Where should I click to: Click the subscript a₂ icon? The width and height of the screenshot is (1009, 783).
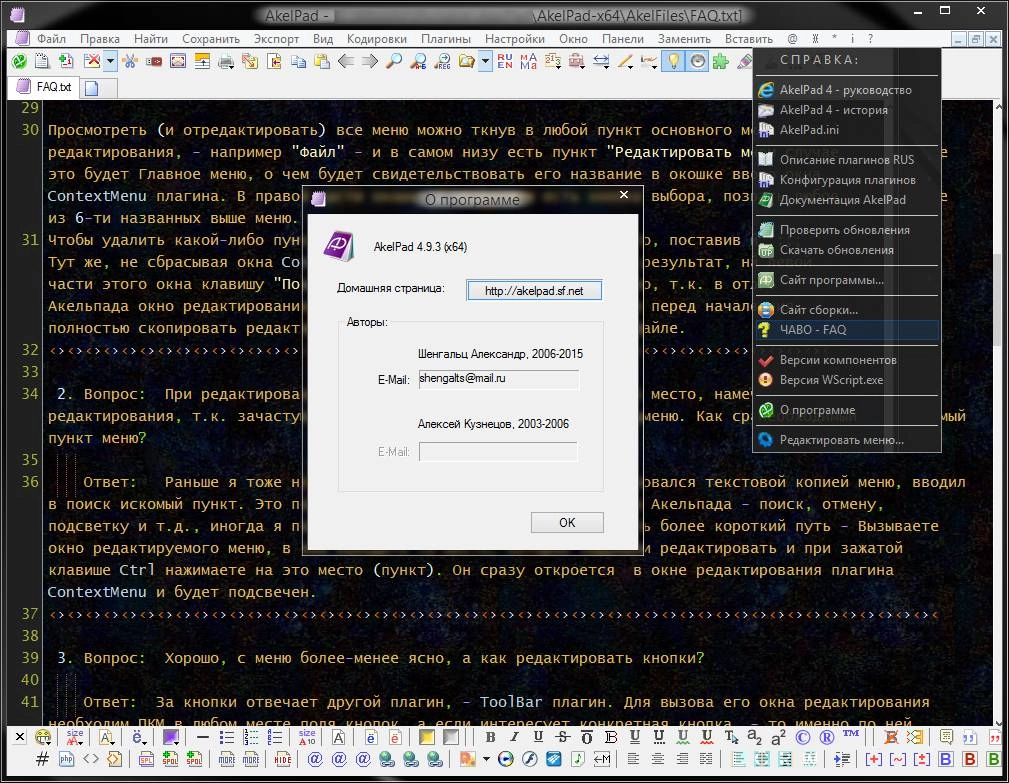pos(754,737)
